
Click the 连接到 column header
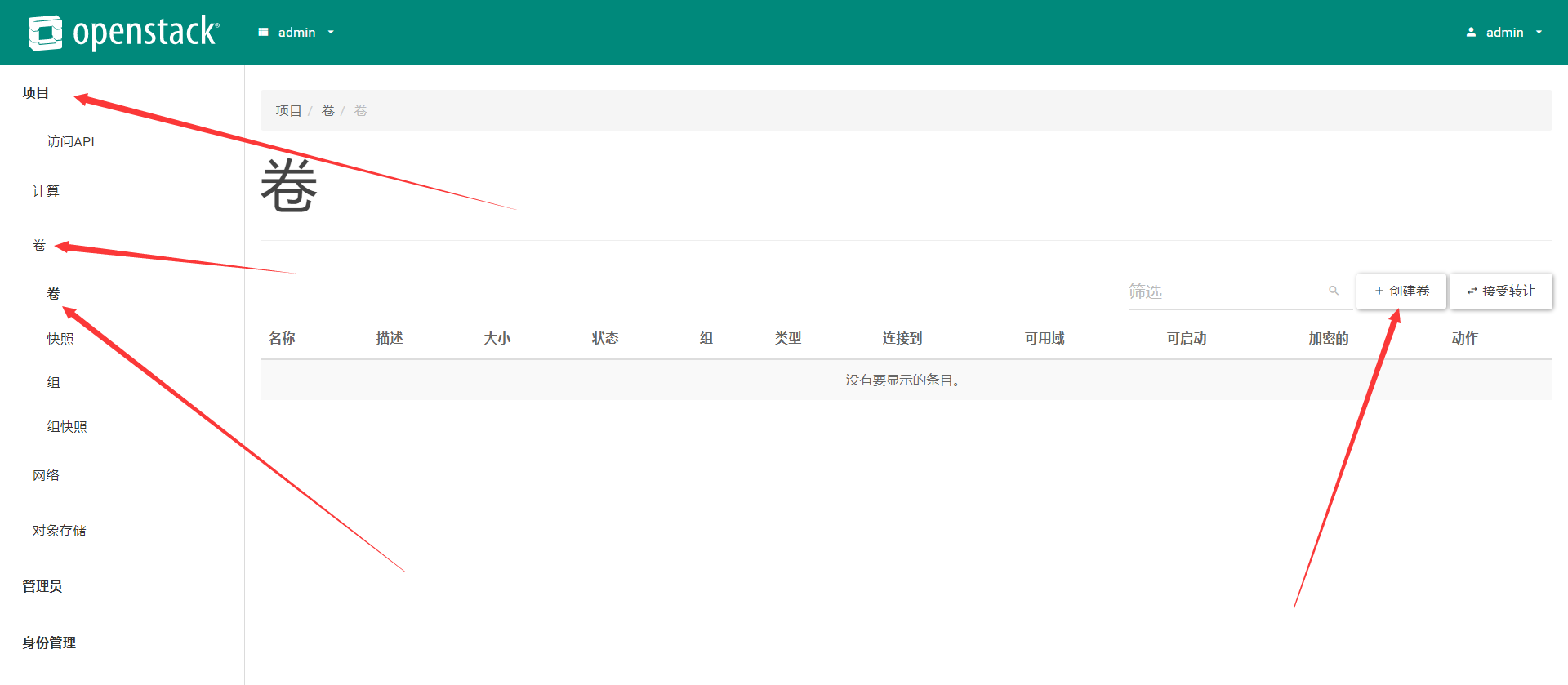coord(902,338)
